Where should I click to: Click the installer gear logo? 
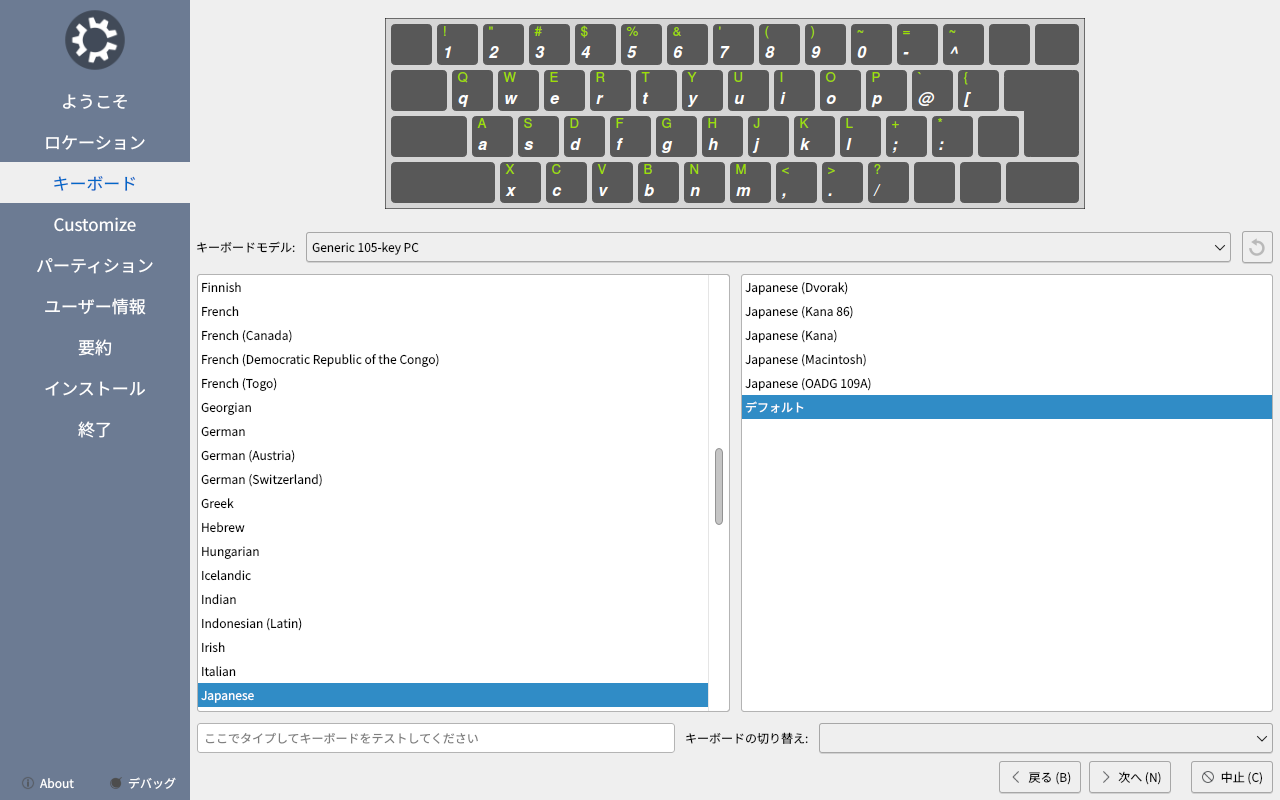click(95, 40)
